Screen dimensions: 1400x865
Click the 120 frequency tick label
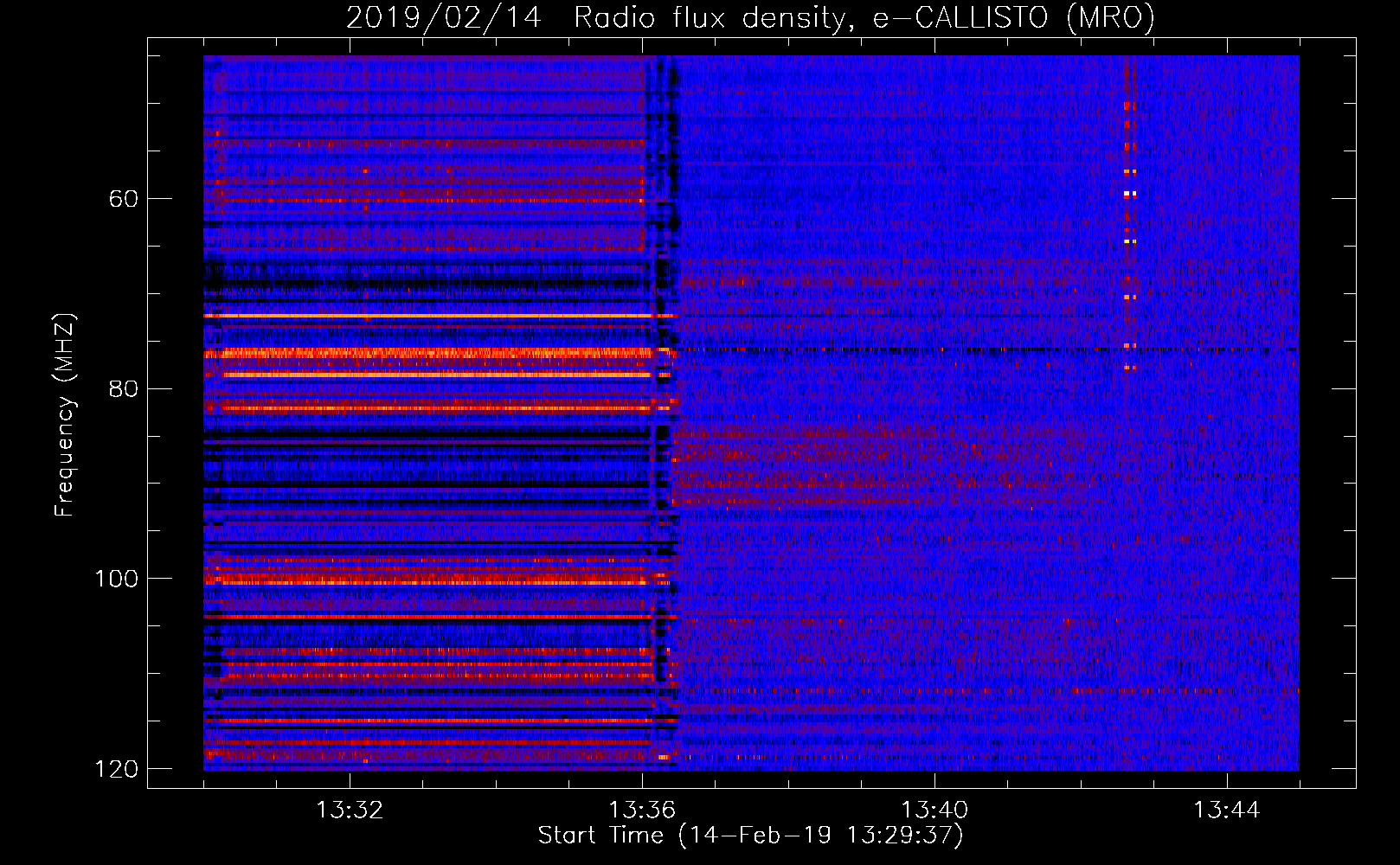tap(117, 769)
